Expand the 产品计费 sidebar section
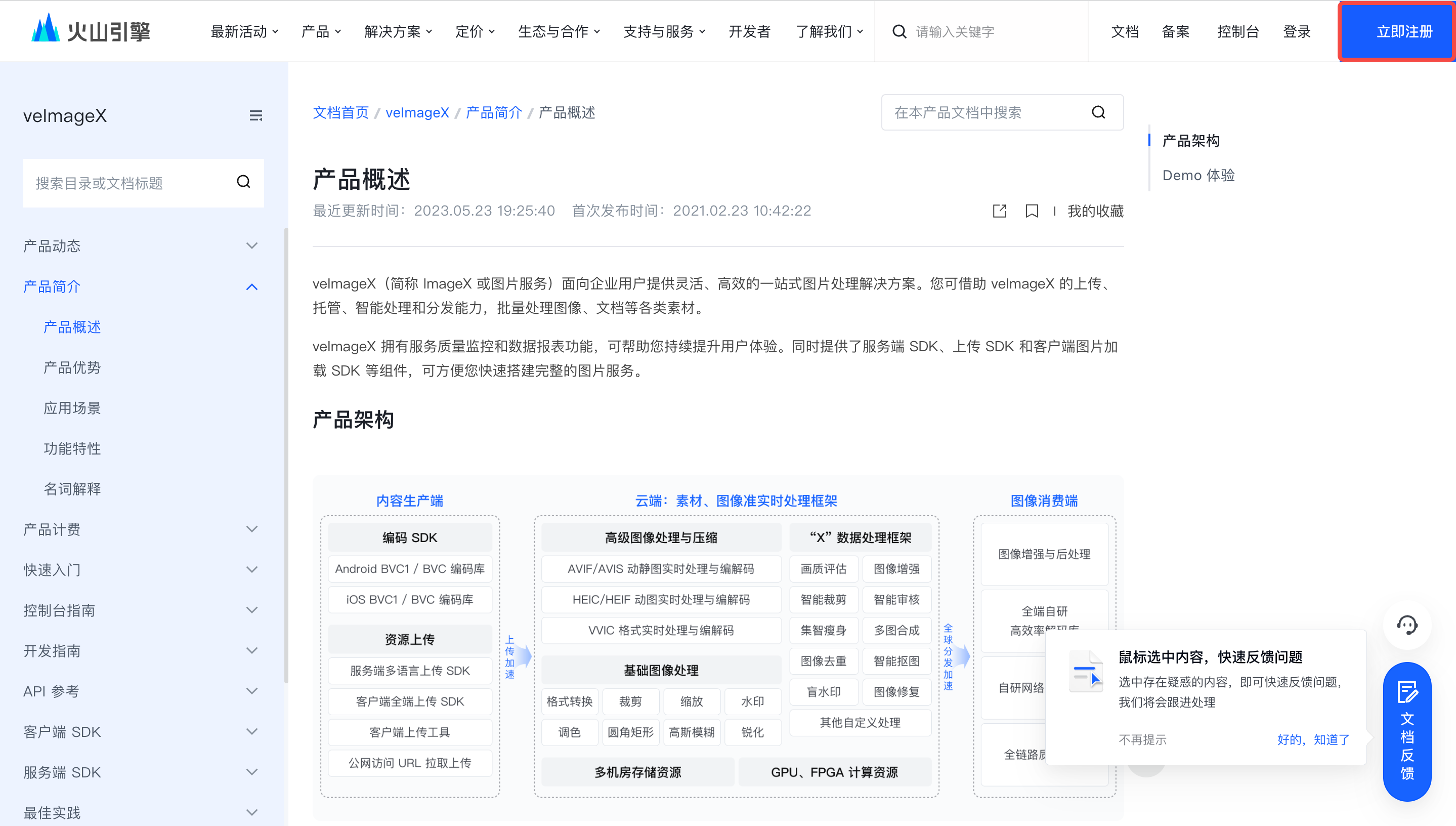 click(252, 529)
